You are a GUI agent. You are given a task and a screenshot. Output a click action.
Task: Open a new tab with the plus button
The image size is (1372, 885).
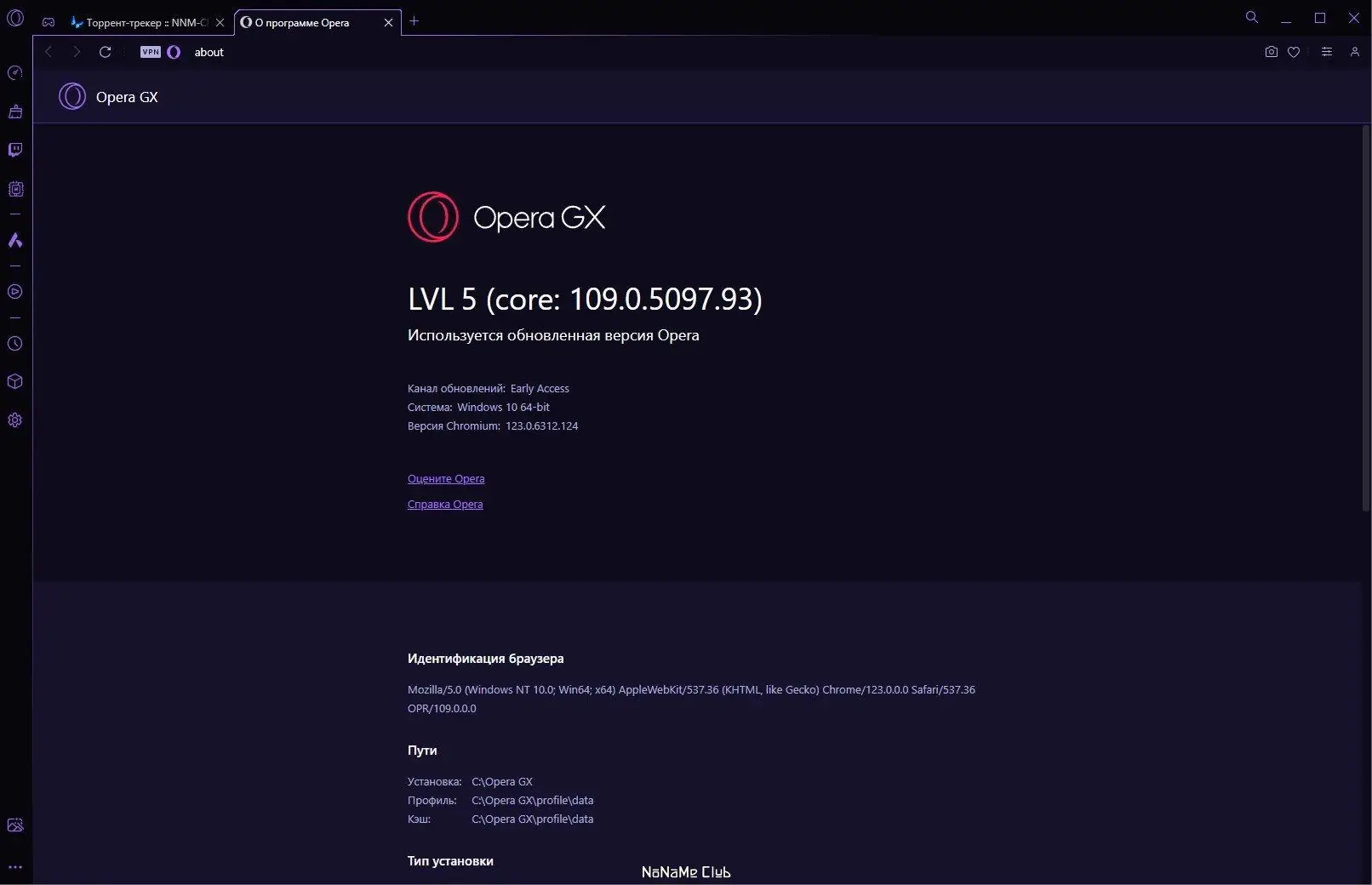[x=414, y=21]
